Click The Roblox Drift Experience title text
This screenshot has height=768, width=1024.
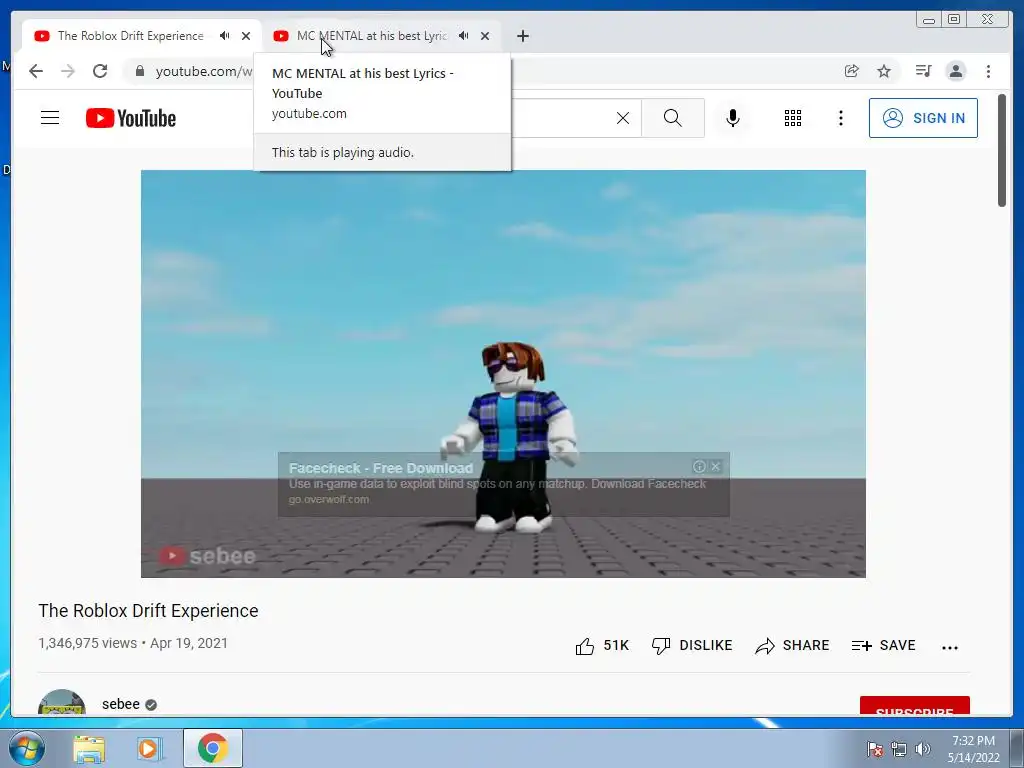click(148, 611)
